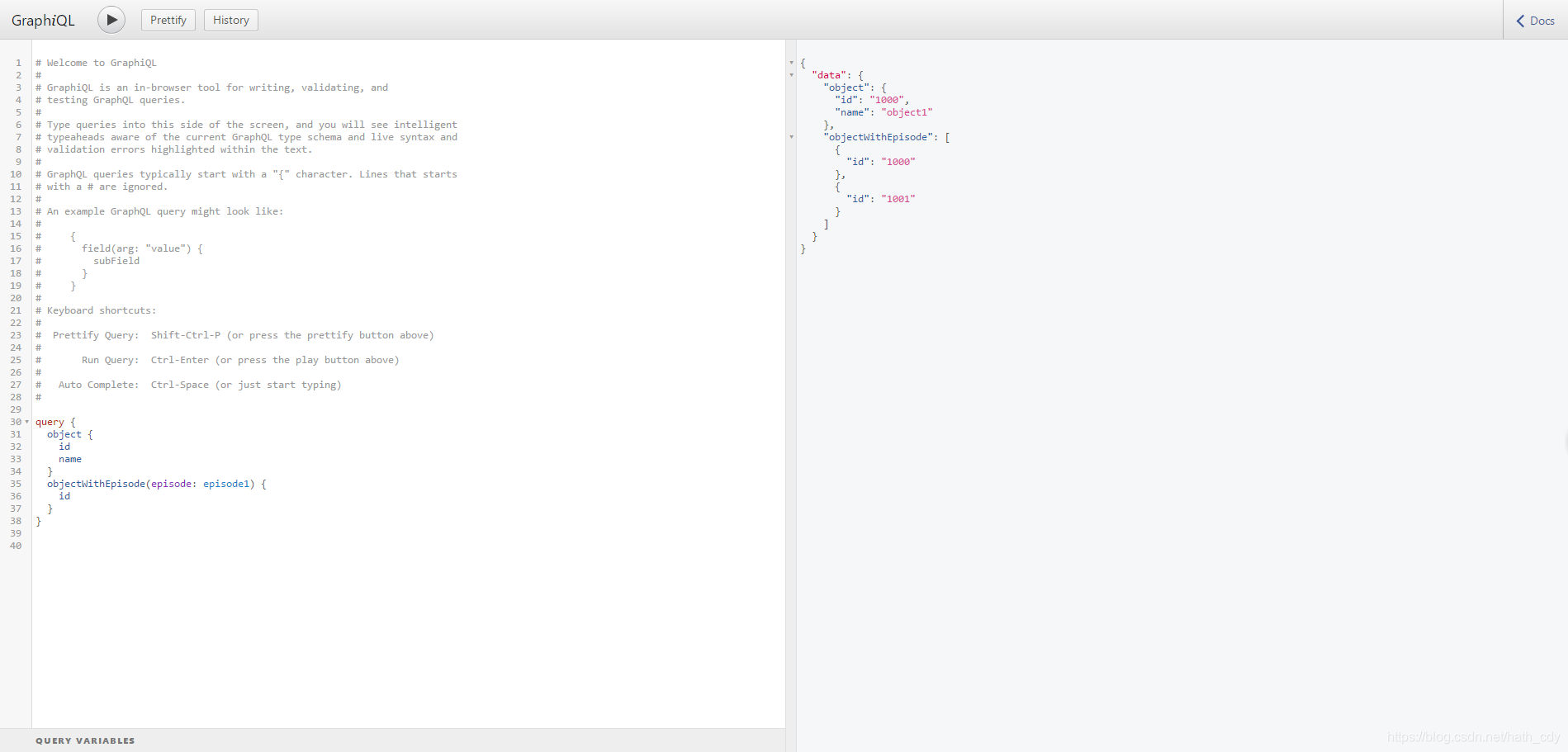Collapse the root brace in the result pane
Viewport: 1568px width, 752px height.
[792, 63]
